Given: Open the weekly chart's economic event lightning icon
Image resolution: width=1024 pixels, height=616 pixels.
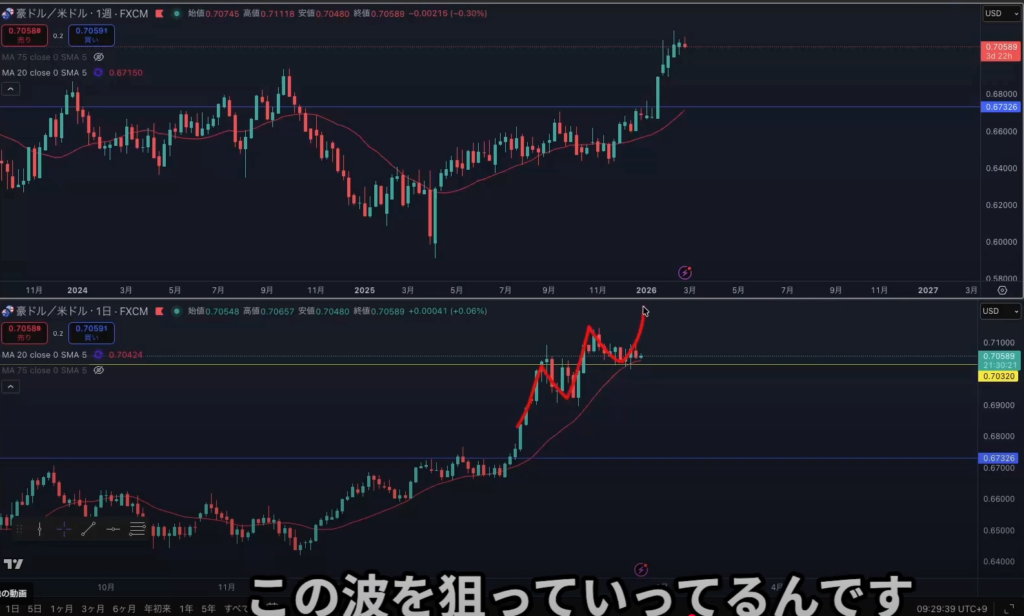Looking at the screenshot, I should click(684, 272).
